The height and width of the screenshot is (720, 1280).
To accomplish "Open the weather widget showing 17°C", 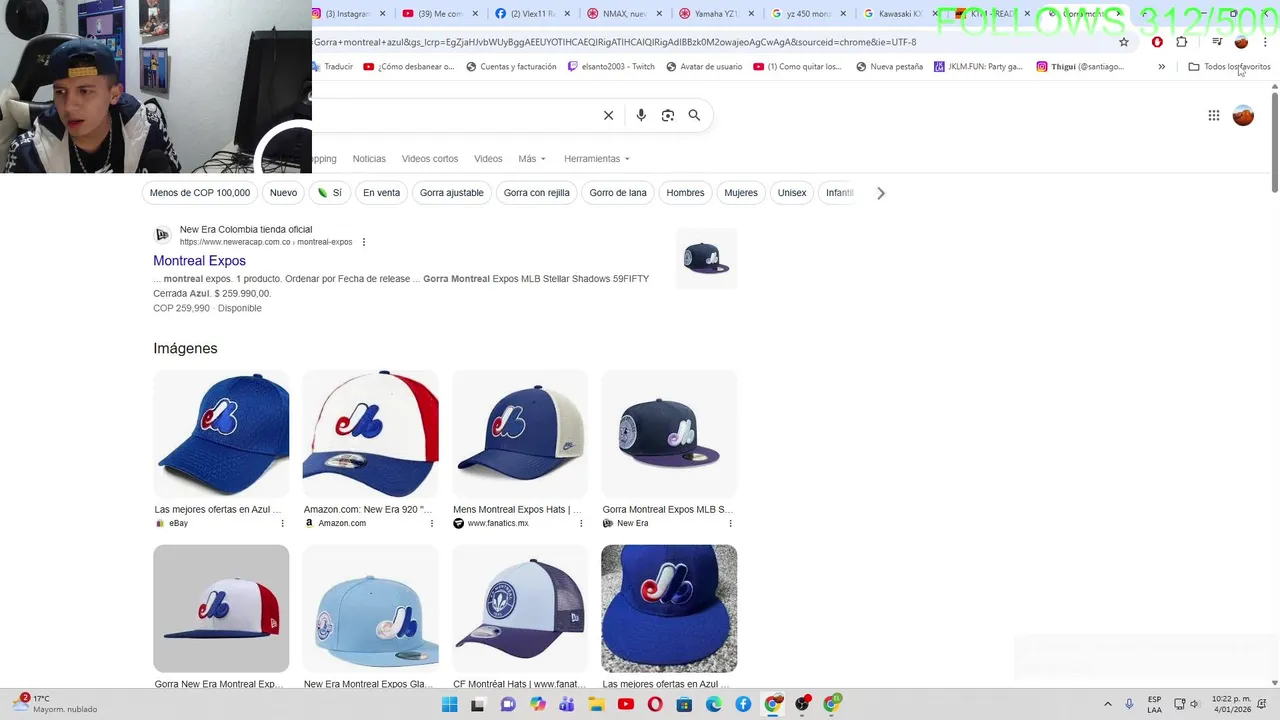I will tap(56, 704).
